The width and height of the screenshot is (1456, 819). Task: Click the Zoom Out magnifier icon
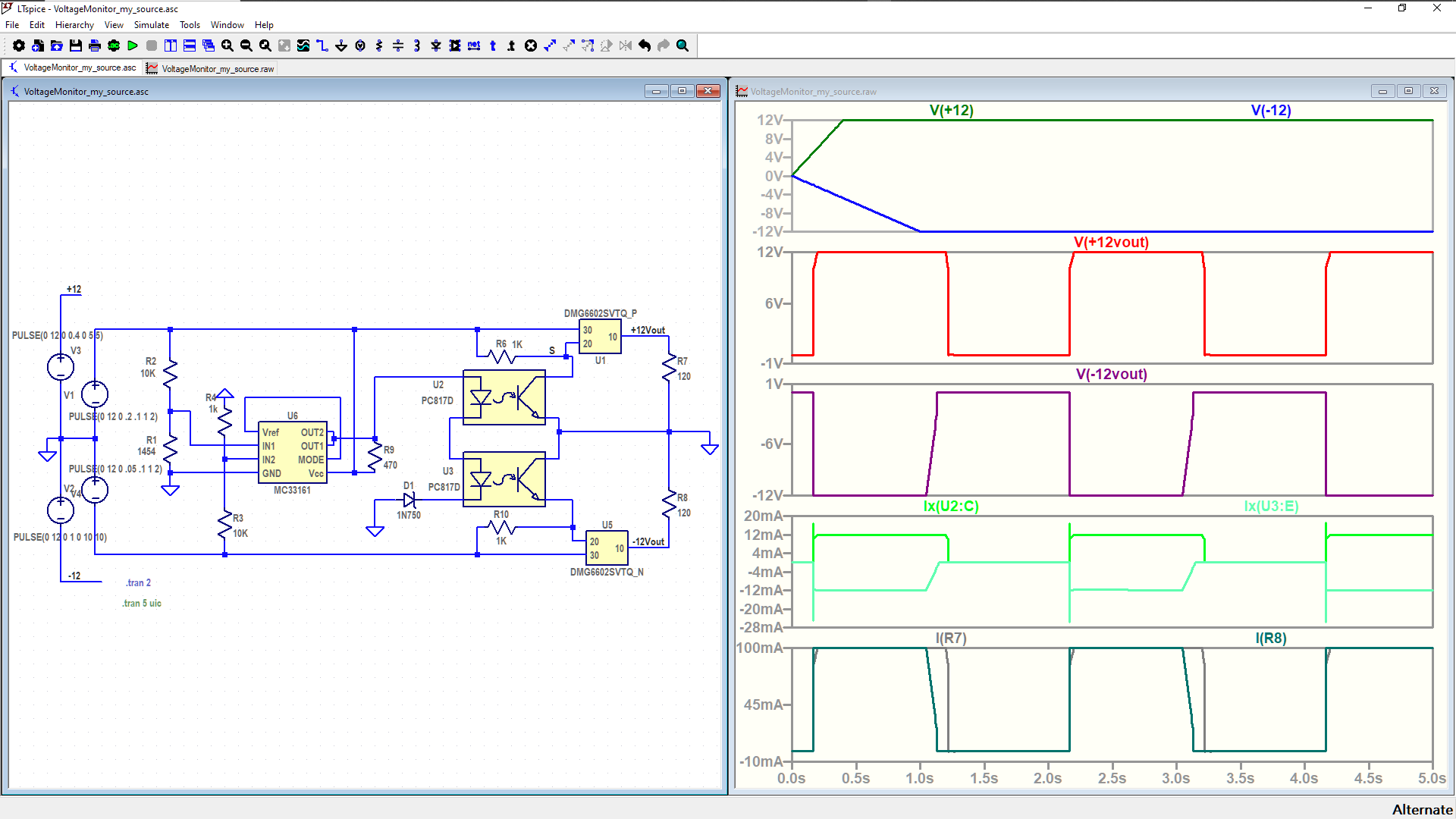pos(246,45)
